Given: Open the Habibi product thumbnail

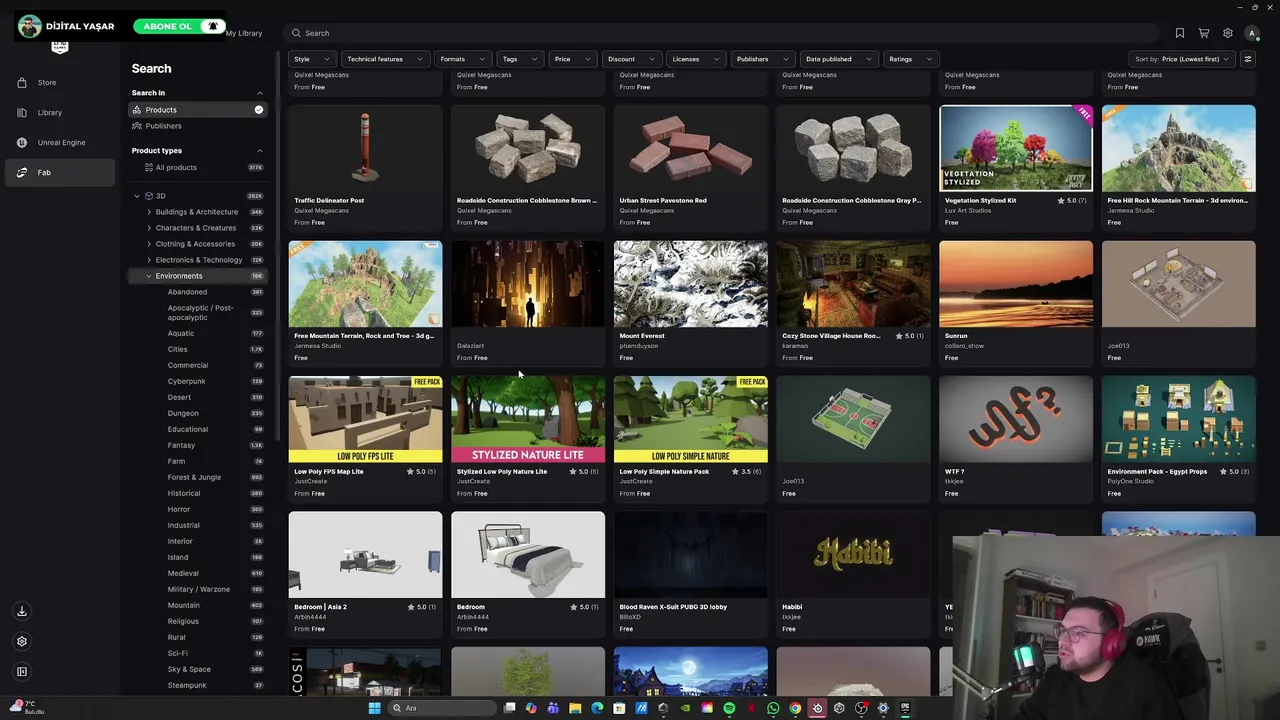Looking at the screenshot, I should pos(853,555).
